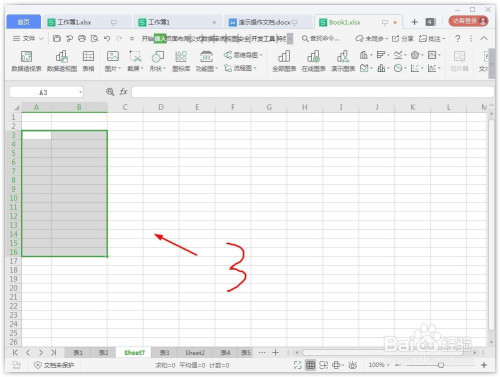Toggle normal grid view in status bar

[x=310, y=365]
